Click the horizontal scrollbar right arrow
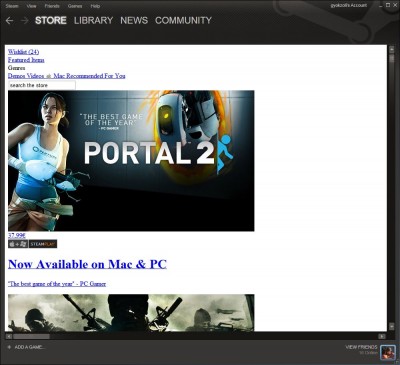The height and width of the screenshot is (365, 400). tap(382, 336)
